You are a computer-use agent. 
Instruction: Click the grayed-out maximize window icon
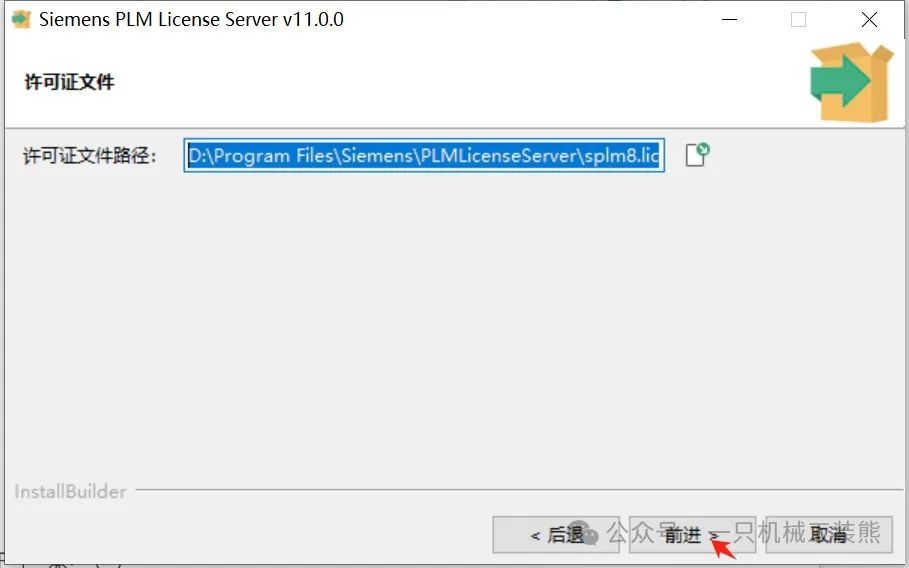click(x=798, y=19)
